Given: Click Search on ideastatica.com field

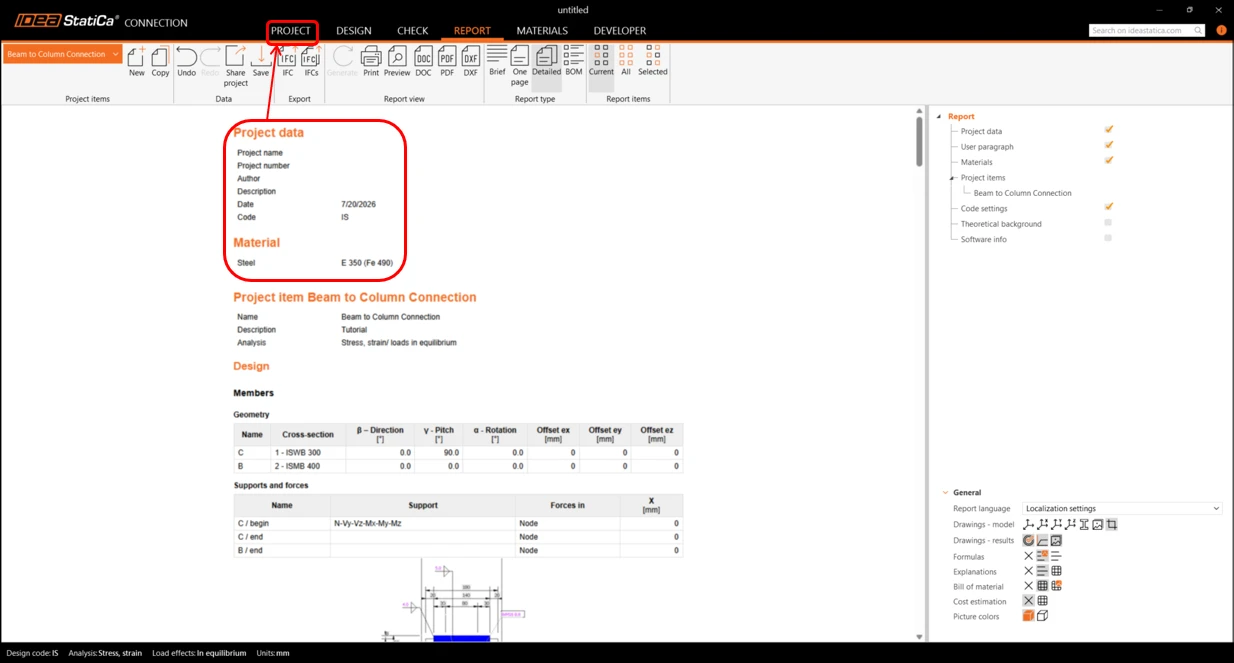Looking at the screenshot, I should coord(1146,31).
